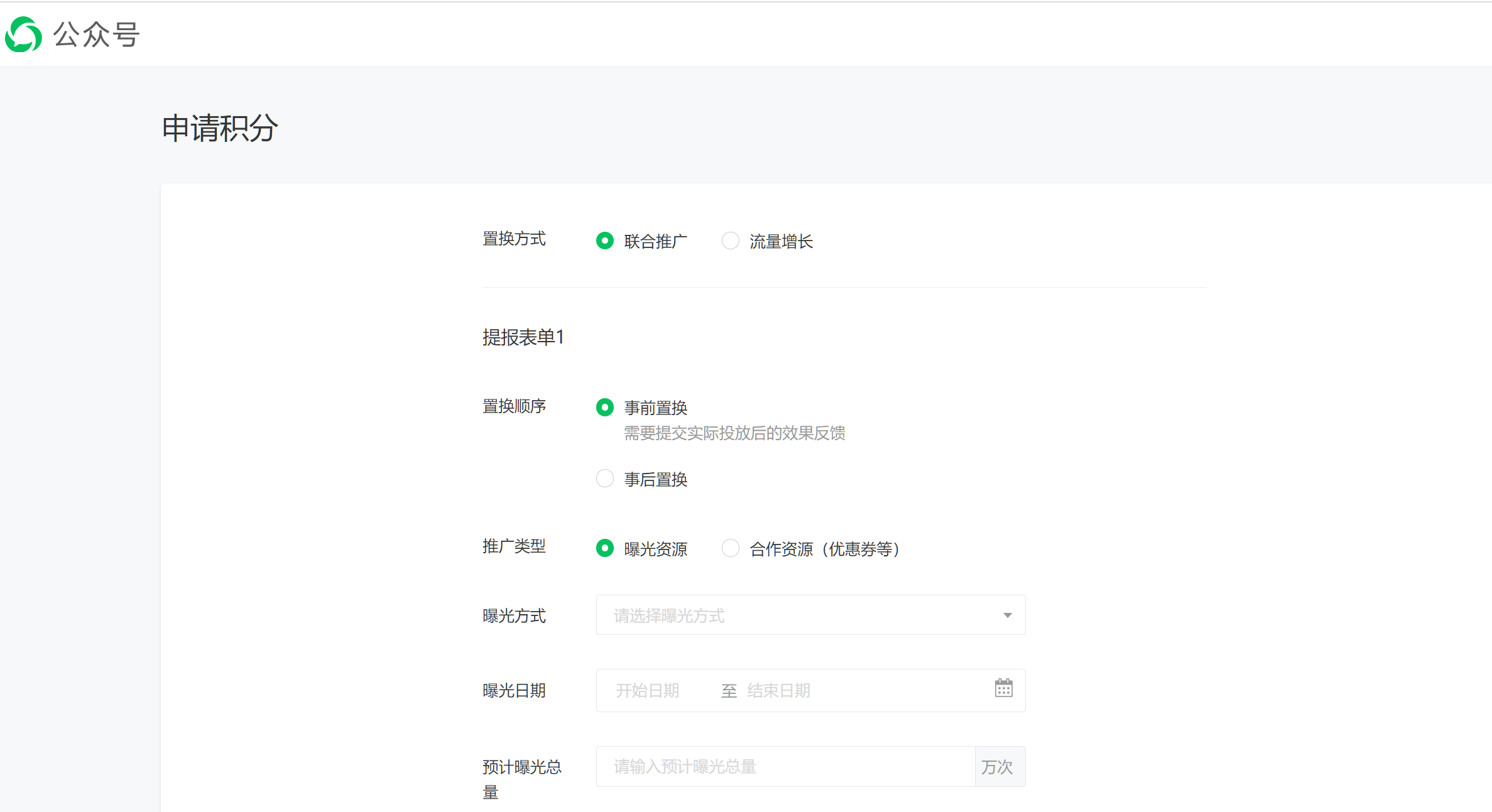1492x812 pixels.
Task: Click the green WeChat Official Account logo
Action: pyautogui.click(x=23, y=35)
